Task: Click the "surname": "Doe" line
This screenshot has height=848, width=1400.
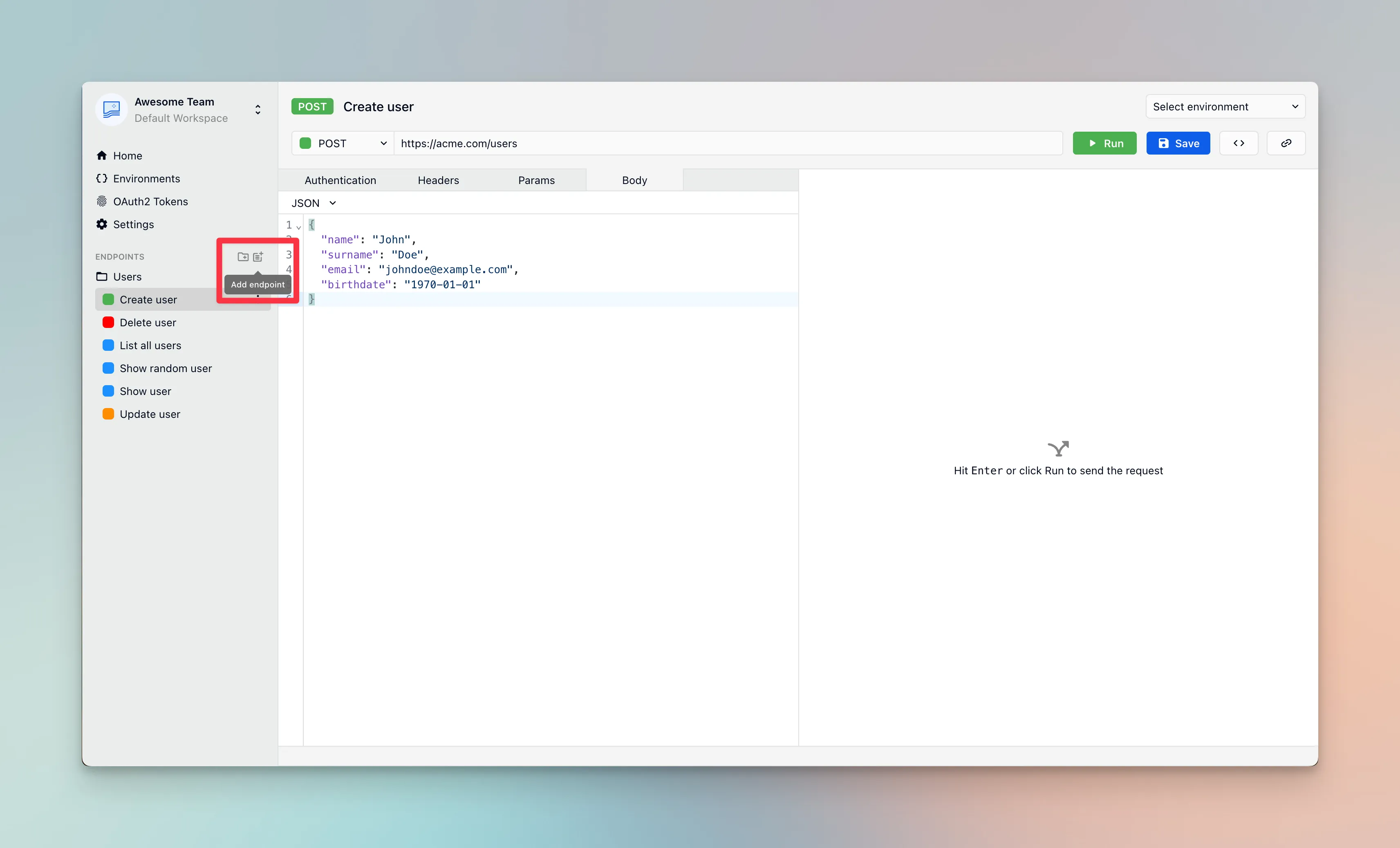Action: point(375,255)
